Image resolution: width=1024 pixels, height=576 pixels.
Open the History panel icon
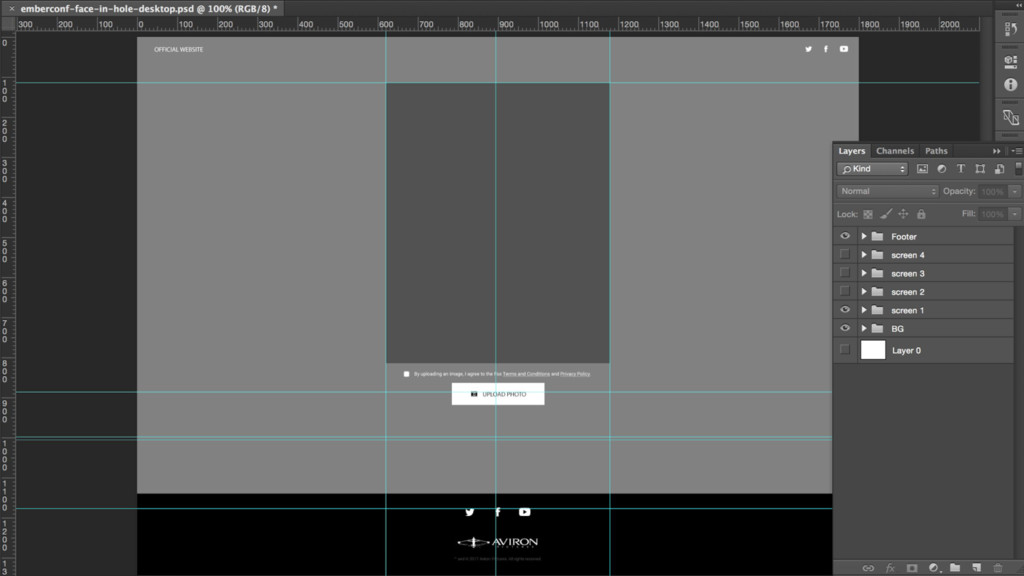click(1010, 31)
